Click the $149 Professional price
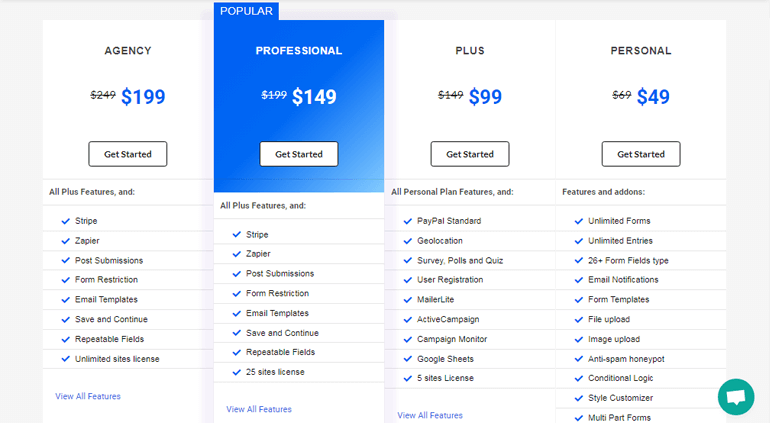770x423 pixels. coord(314,97)
